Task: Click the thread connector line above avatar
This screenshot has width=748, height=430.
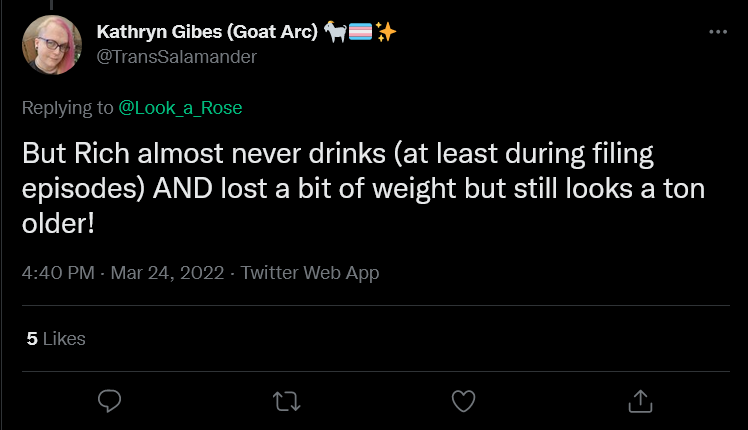Action: (x=51, y=5)
